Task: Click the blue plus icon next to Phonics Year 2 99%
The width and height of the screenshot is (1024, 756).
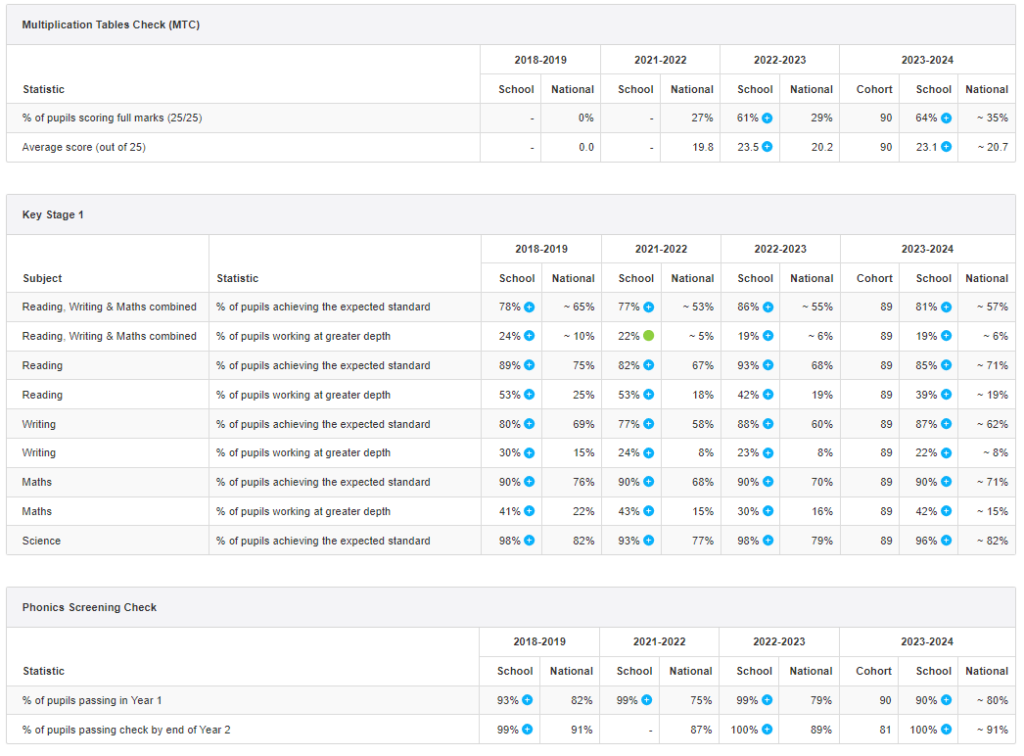Action: point(528,729)
